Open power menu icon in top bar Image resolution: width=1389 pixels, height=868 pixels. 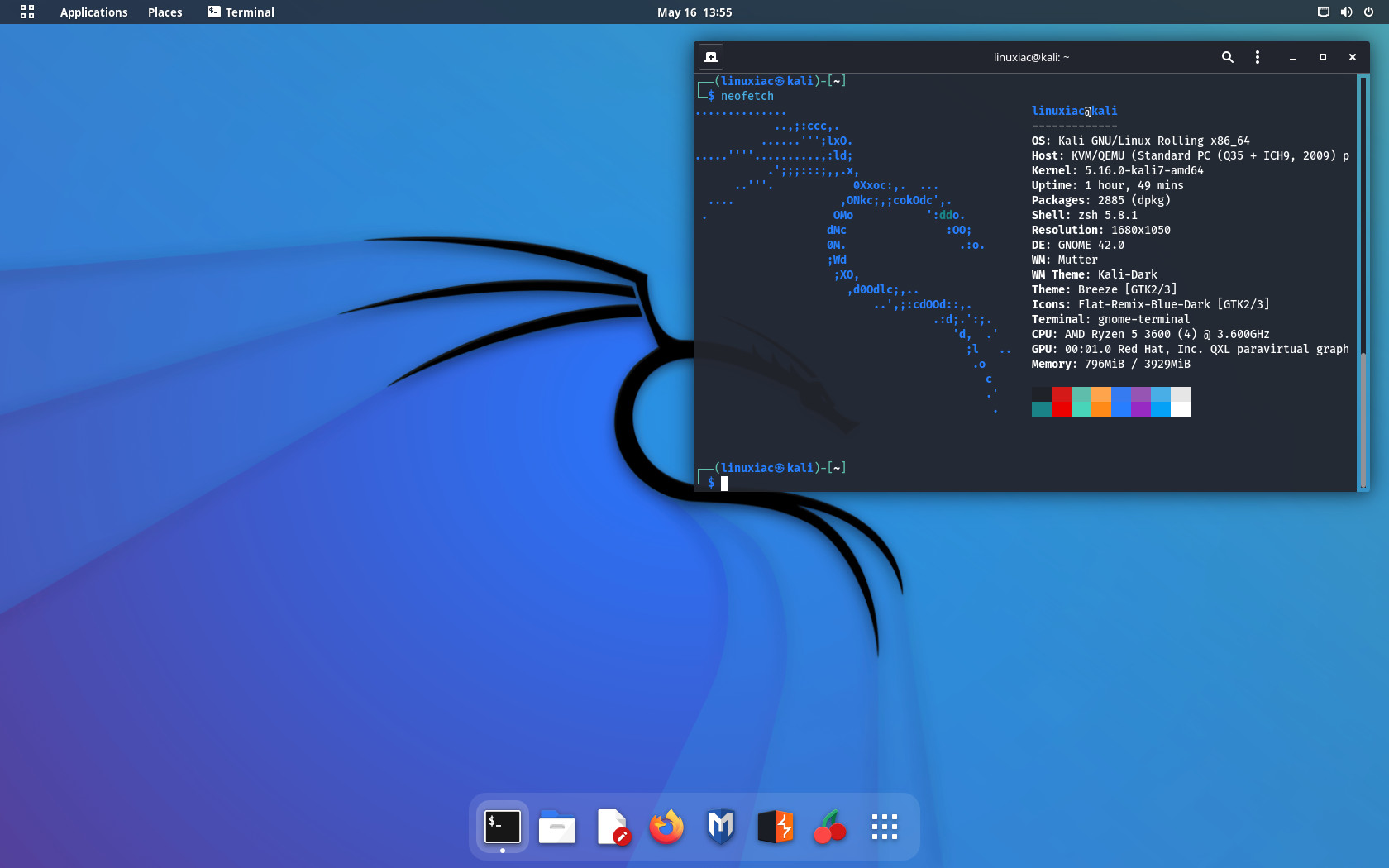pos(1368,12)
